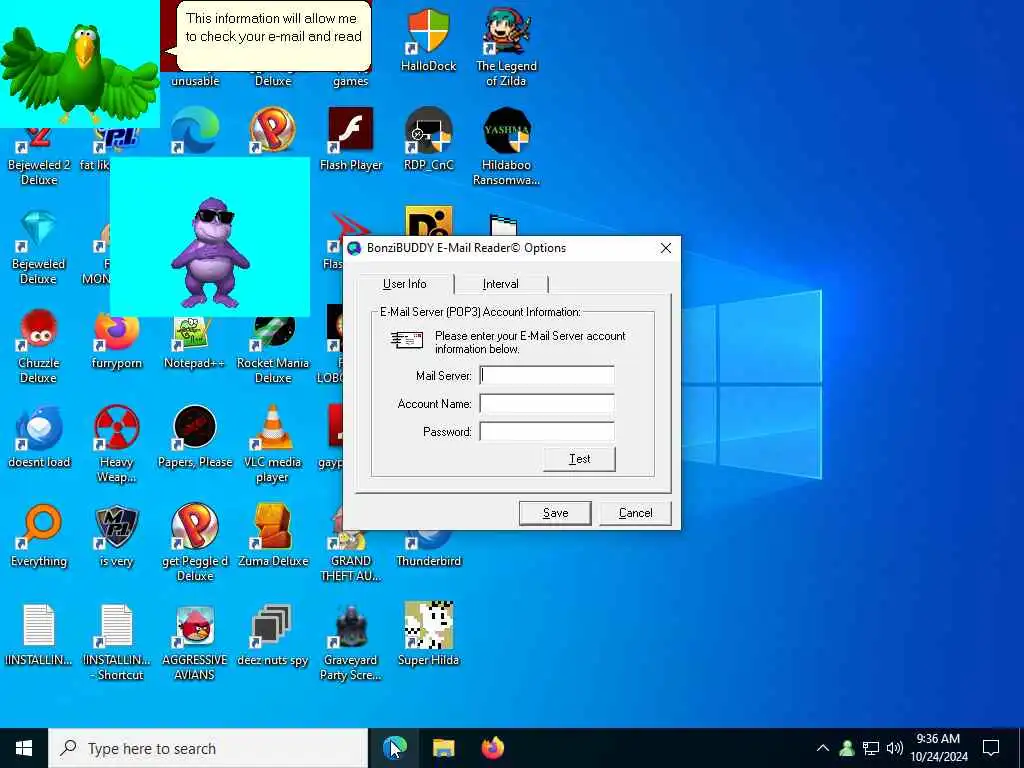Launch The Legend of Zilda icon
This screenshot has width=1024, height=768.
click(506, 47)
